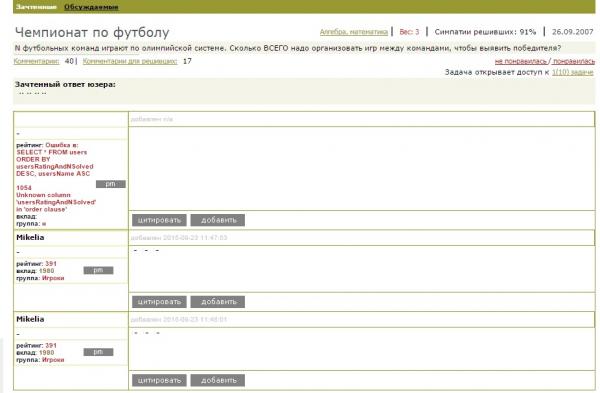Image resolution: width=600 pixels, height=393 pixels.
Task: Open the 1(10) задаче link
Action: tap(572, 72)
